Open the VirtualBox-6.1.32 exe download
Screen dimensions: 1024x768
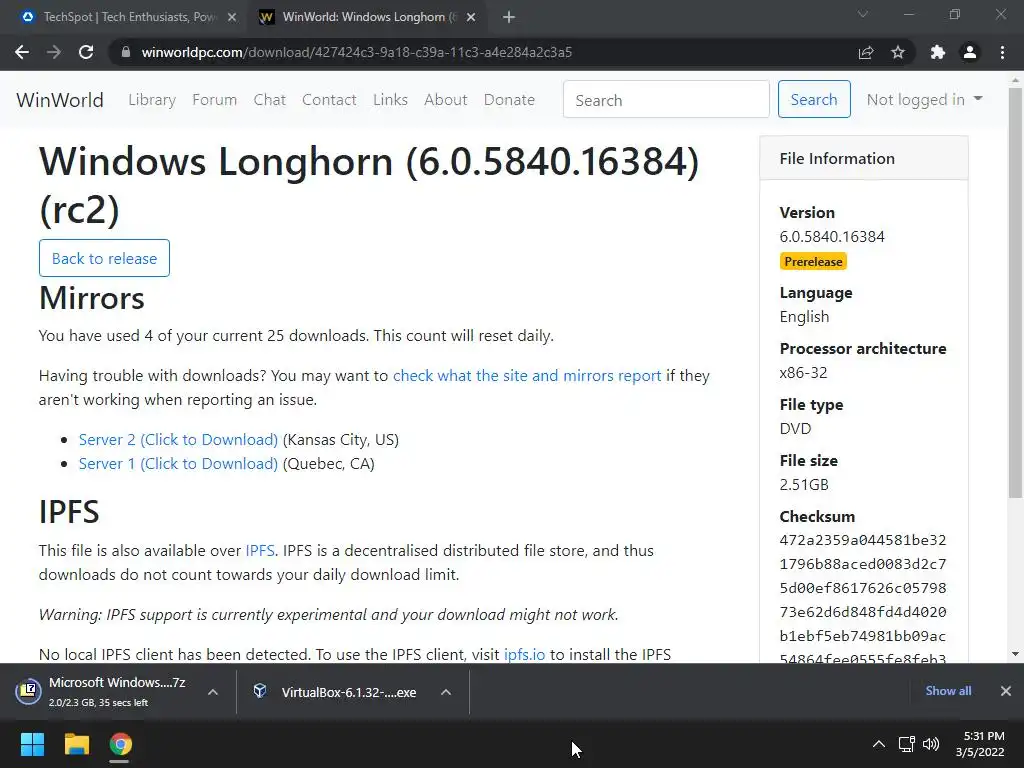[336, 692]
